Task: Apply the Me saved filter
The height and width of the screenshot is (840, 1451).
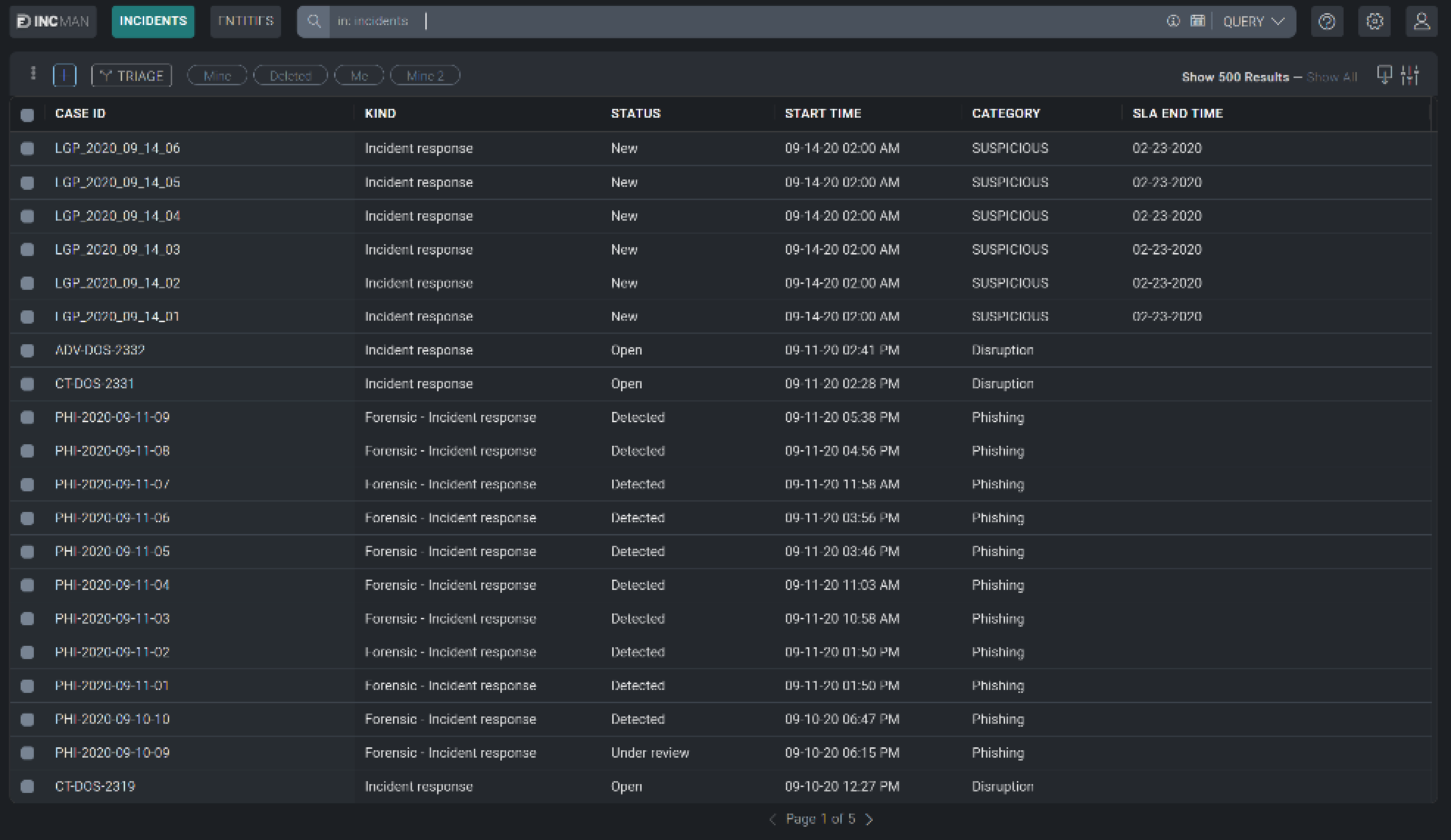Action: pyautogui.click(x=359, y=76)
